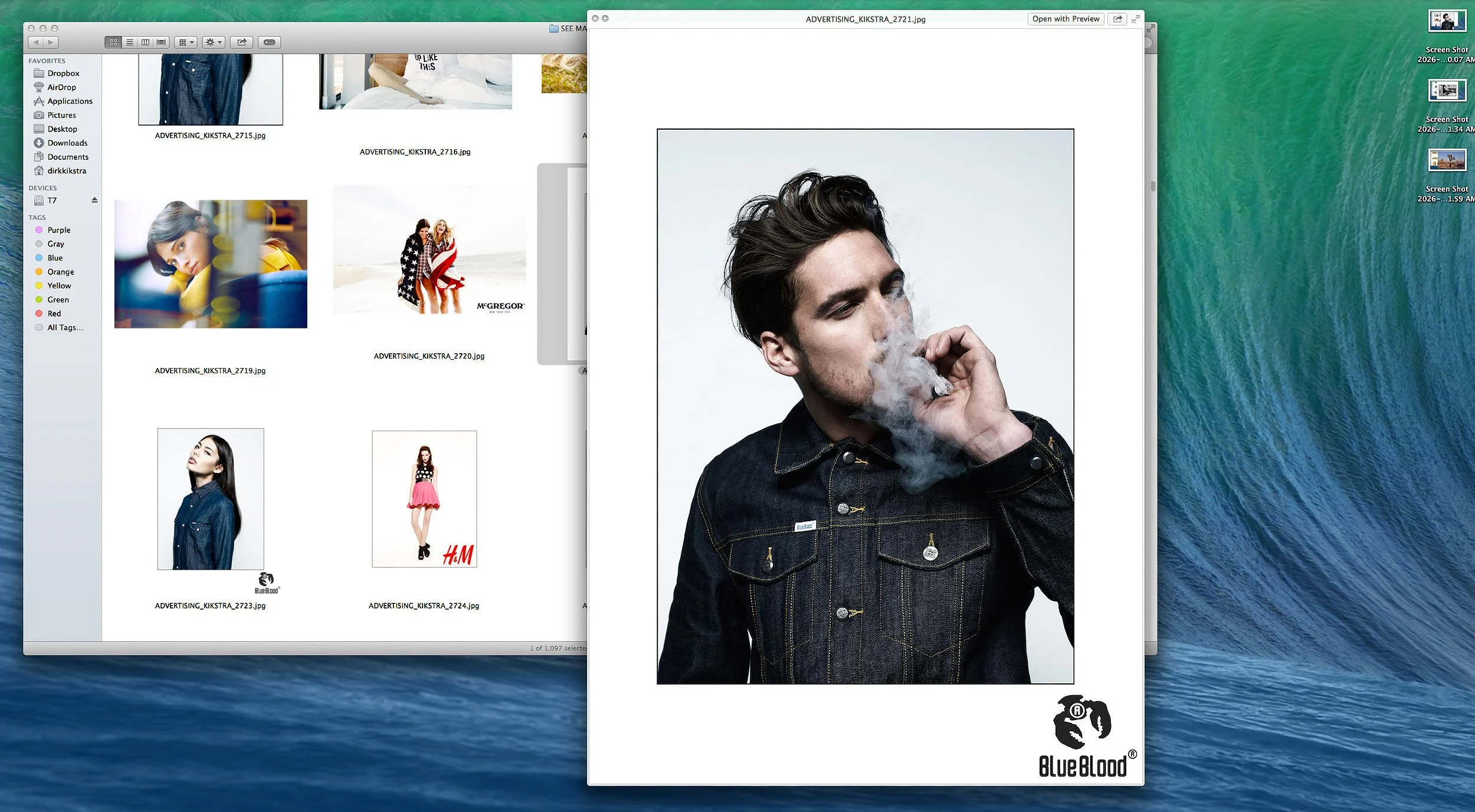Click the folder proxy icon in Finder title bar

(x=553, y=28)
